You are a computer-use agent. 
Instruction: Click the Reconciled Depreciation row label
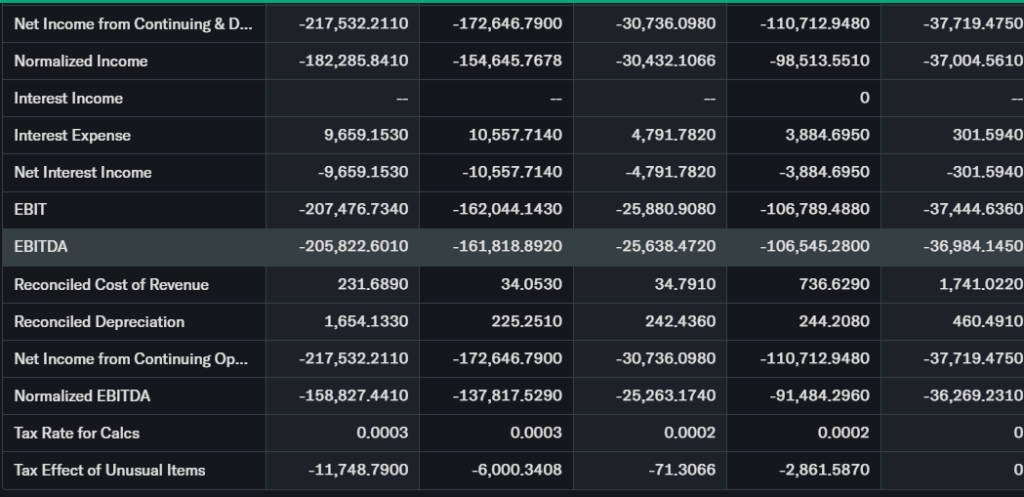coord(99,322)
